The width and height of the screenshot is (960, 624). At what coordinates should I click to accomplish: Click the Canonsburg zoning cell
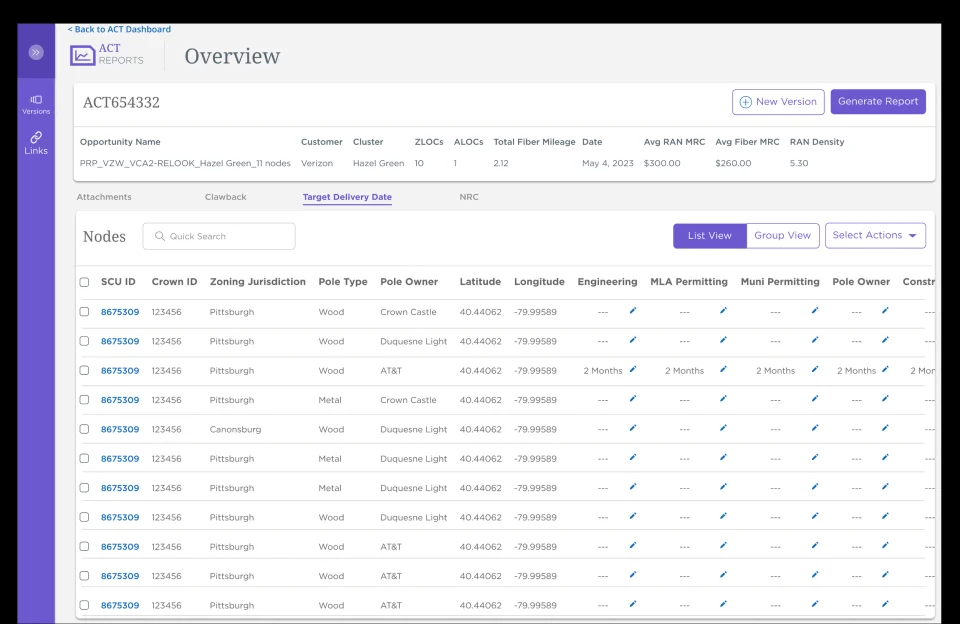[x=235, y=429]
